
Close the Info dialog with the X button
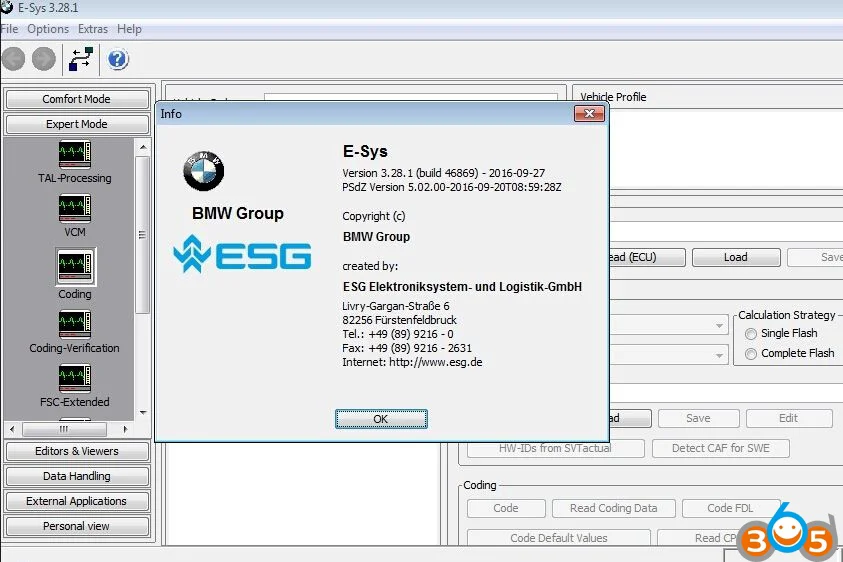(x=589, y=113)
